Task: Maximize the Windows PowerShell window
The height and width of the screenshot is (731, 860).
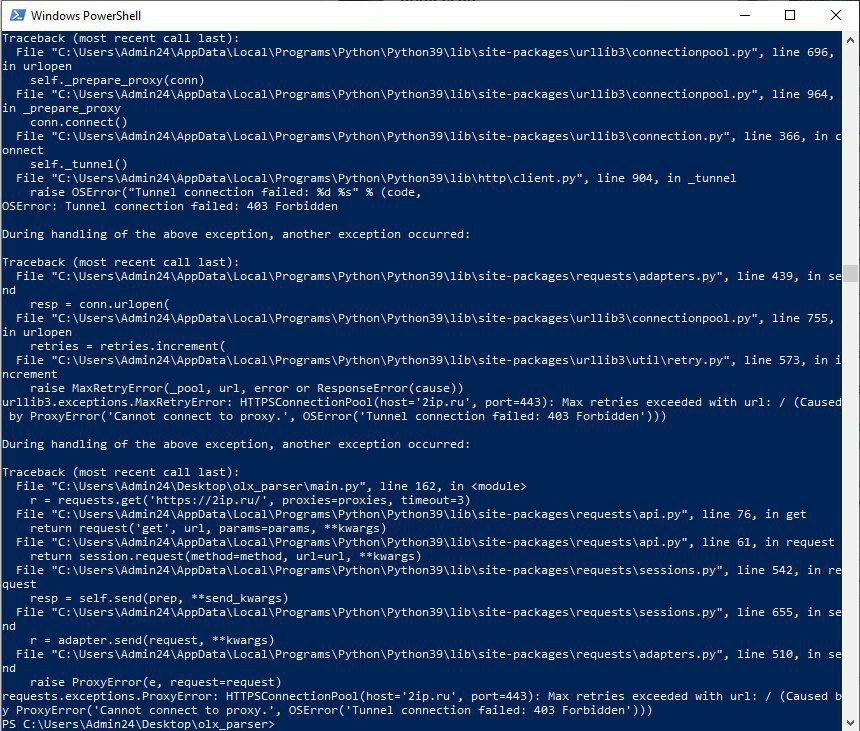Action: click(x=790, y=15)
